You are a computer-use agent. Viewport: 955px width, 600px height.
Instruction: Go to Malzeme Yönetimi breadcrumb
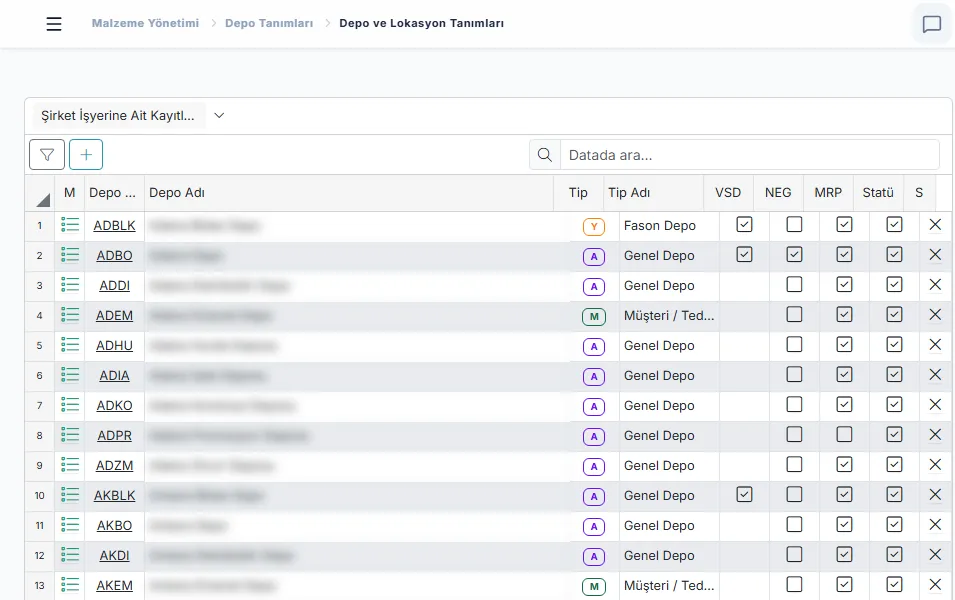pos(145,23)
